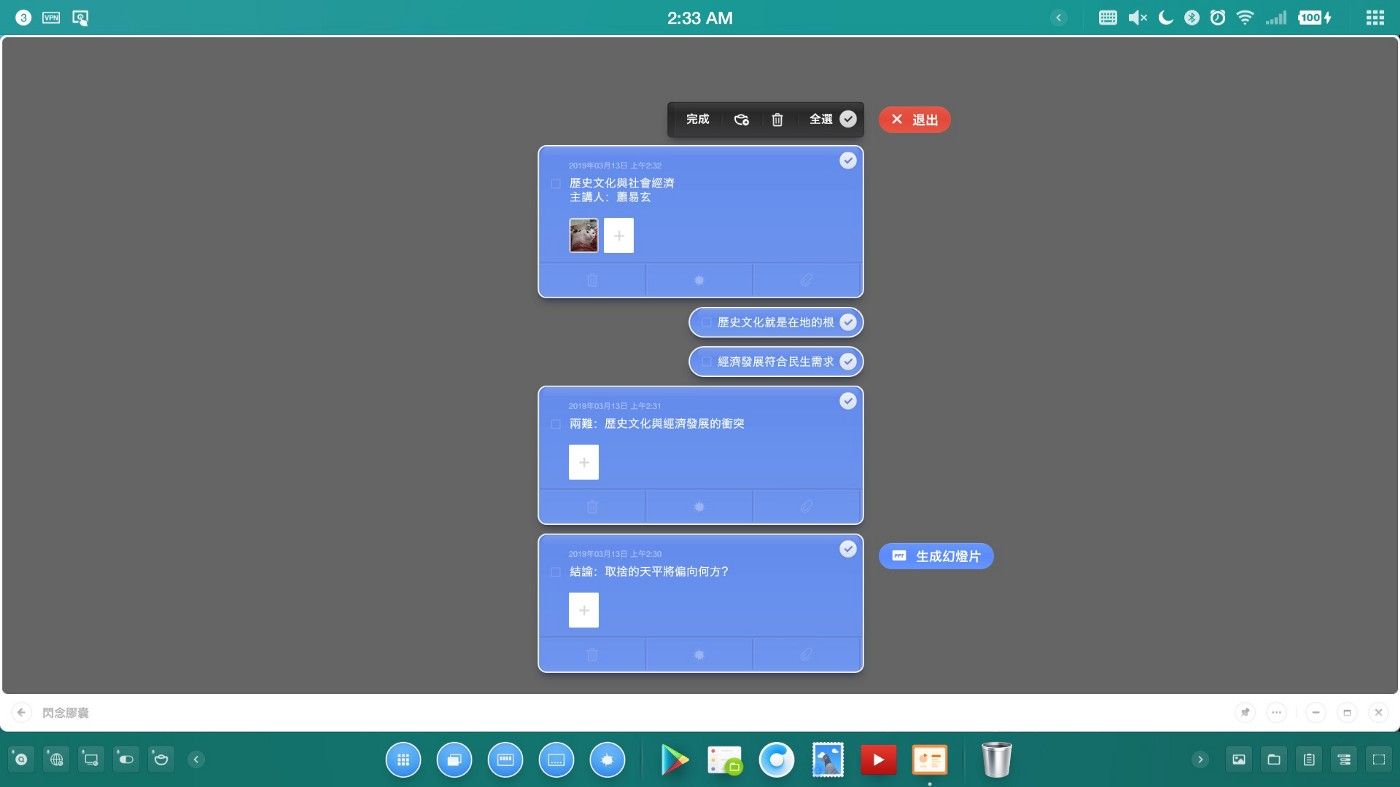Click the trash icon in the top toolbar
The width and height of the screenshot is (1400, 787).
click(x=777, y=120)
